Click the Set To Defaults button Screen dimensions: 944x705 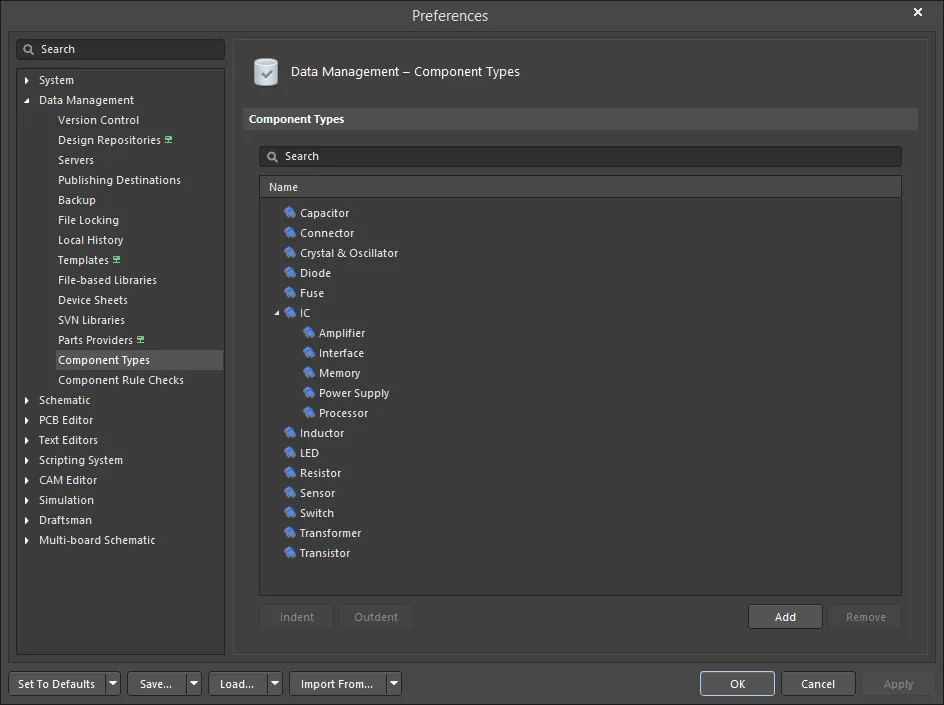coord(57,683)
